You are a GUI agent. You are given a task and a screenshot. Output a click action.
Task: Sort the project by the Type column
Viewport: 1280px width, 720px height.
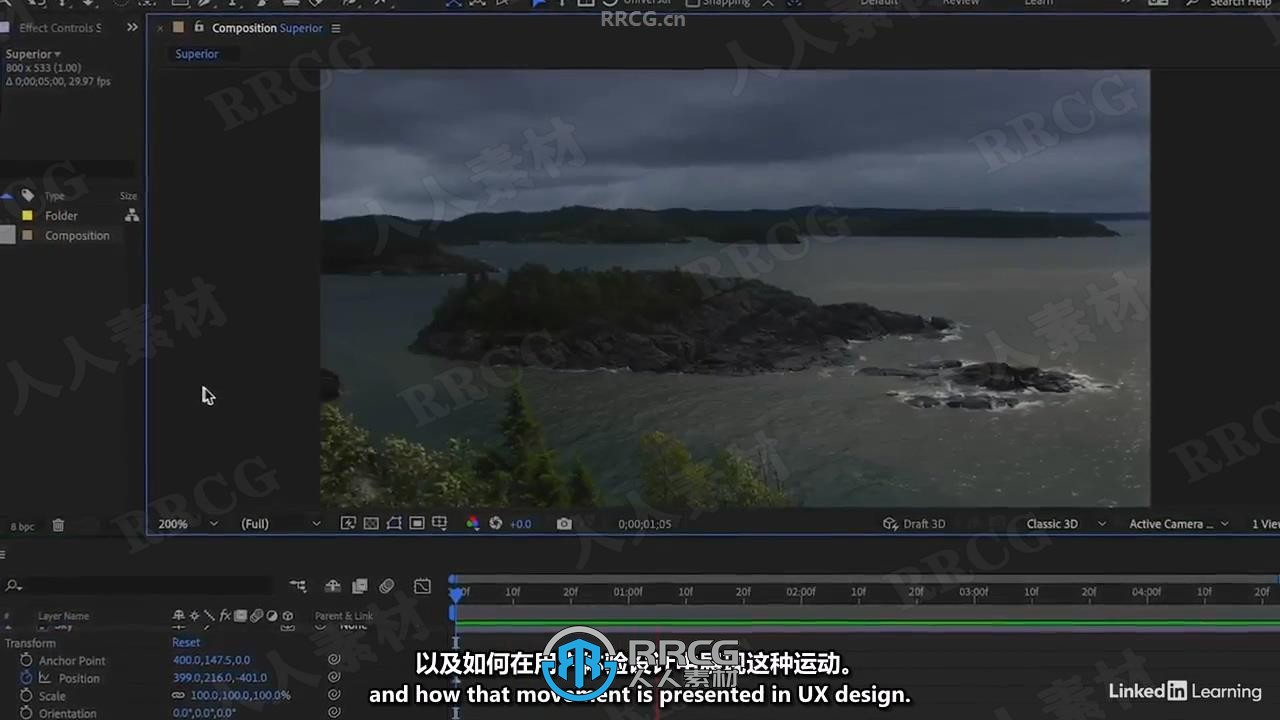[x=54, y=196]
